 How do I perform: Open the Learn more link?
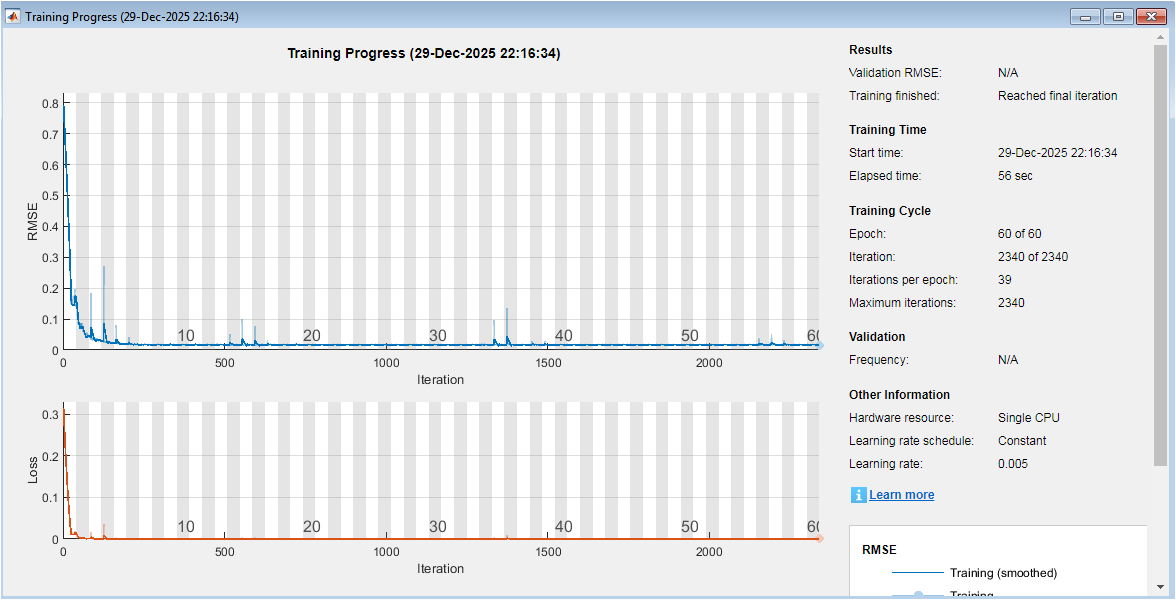coord(901,495)
